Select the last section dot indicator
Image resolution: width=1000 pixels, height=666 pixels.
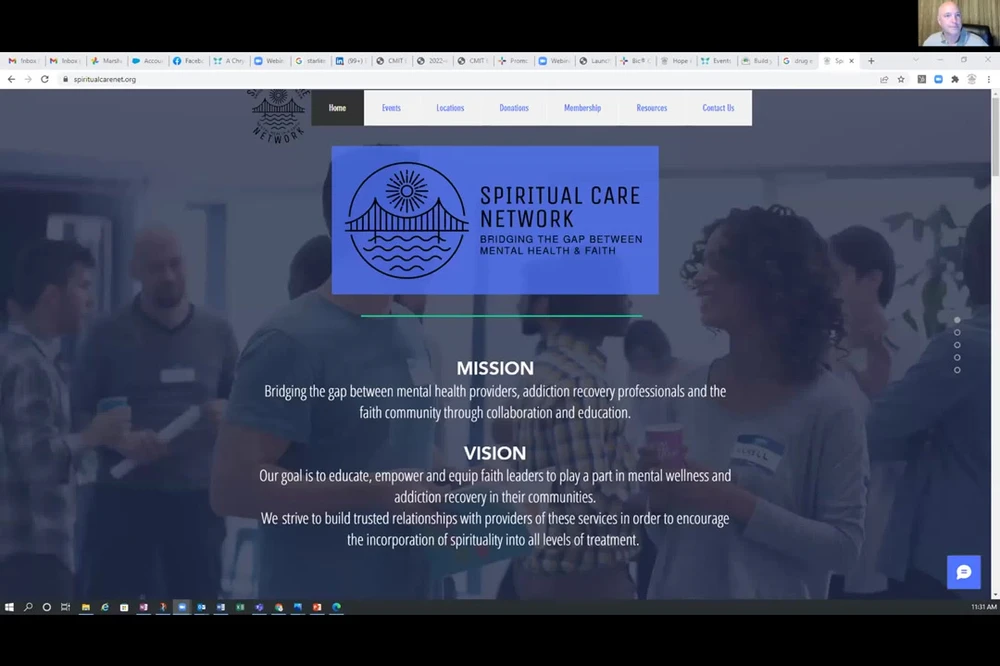(x=957, y=370)
